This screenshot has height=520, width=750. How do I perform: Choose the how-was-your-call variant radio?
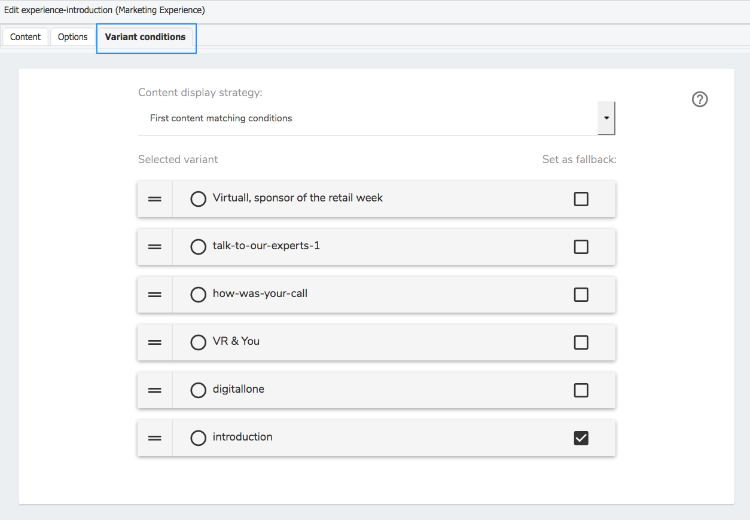pyautogui.click(x=198, y=294)
